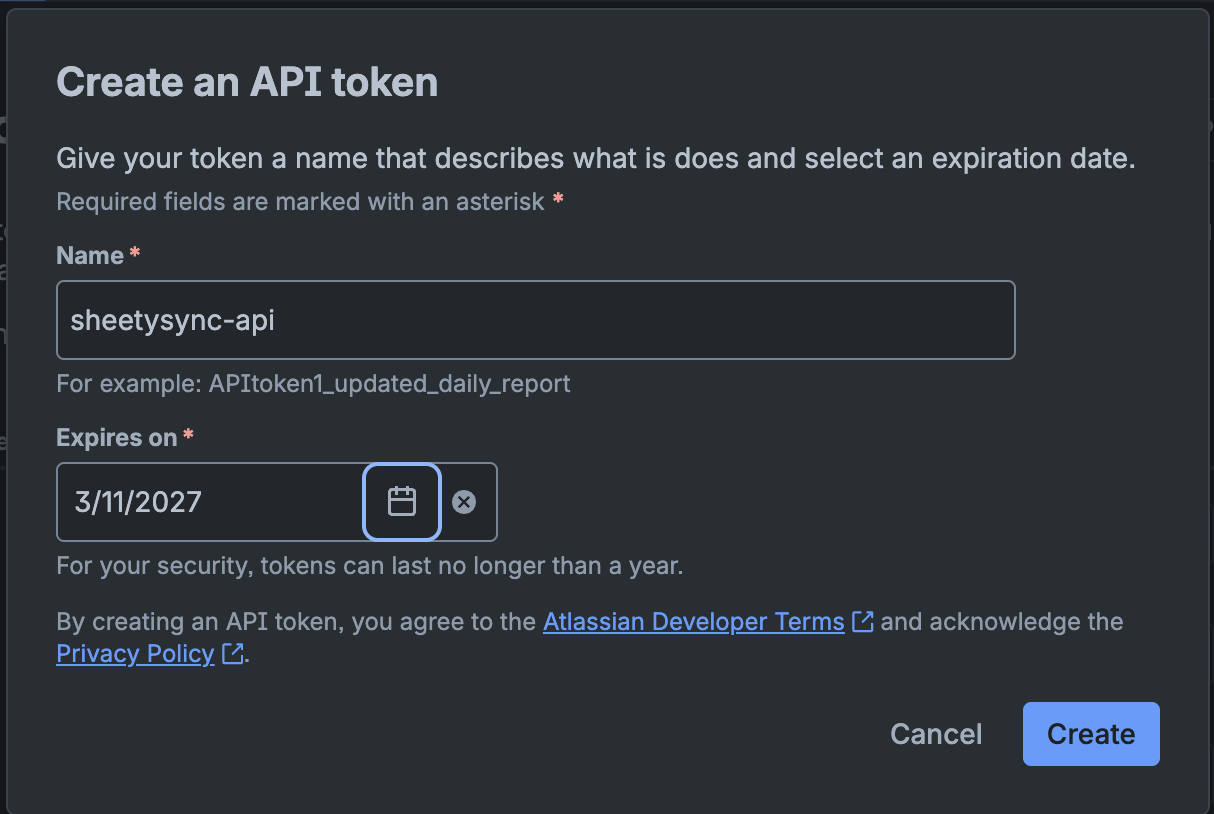Clear the expiration date using the X icon

pyautogui.click(x=464, y=502)
